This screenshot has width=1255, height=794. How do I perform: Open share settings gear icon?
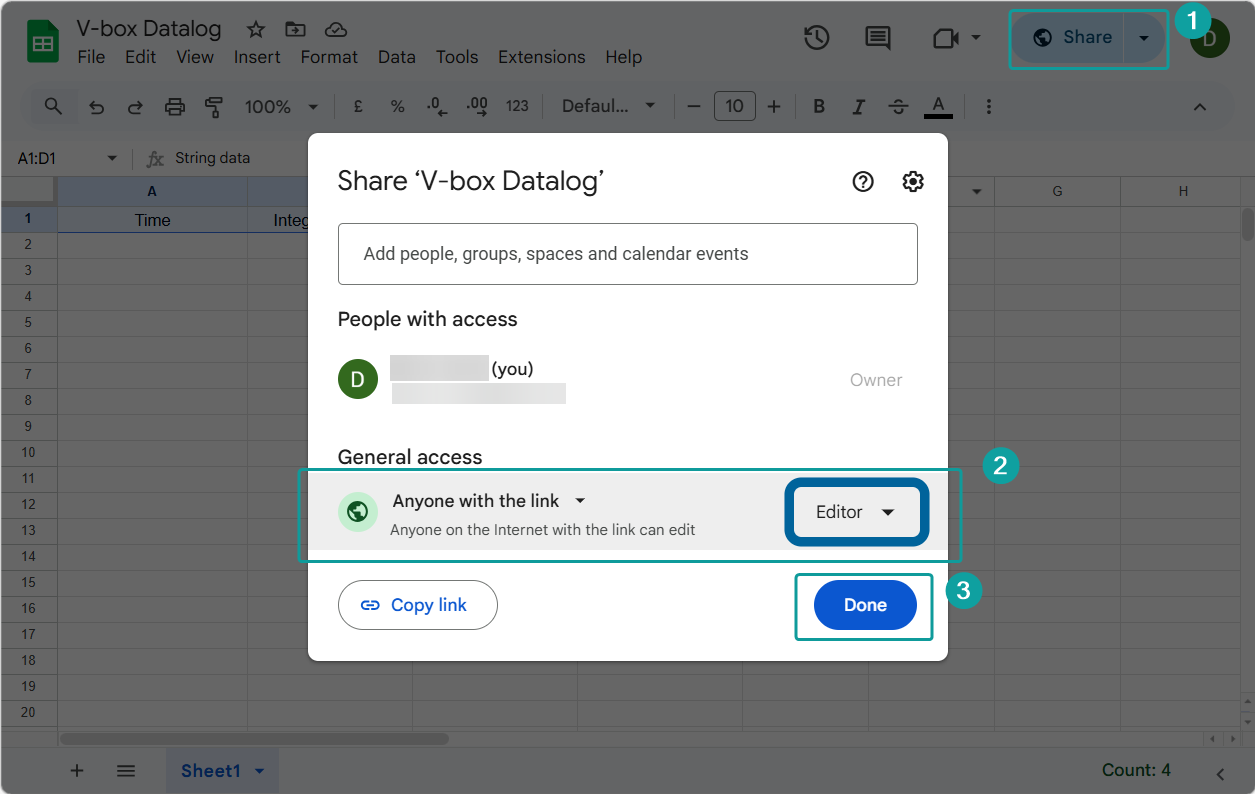(x=912, y=181)
